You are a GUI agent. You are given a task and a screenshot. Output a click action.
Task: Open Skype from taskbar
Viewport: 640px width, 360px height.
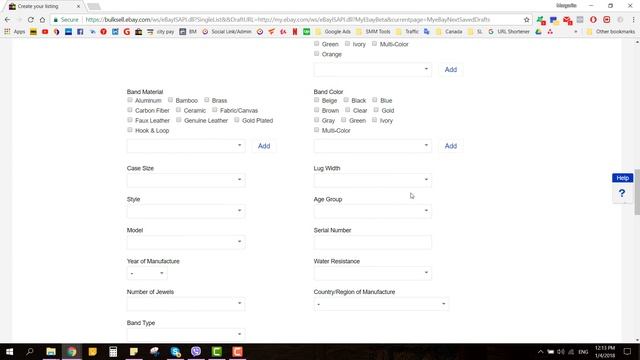click(176, 351)
